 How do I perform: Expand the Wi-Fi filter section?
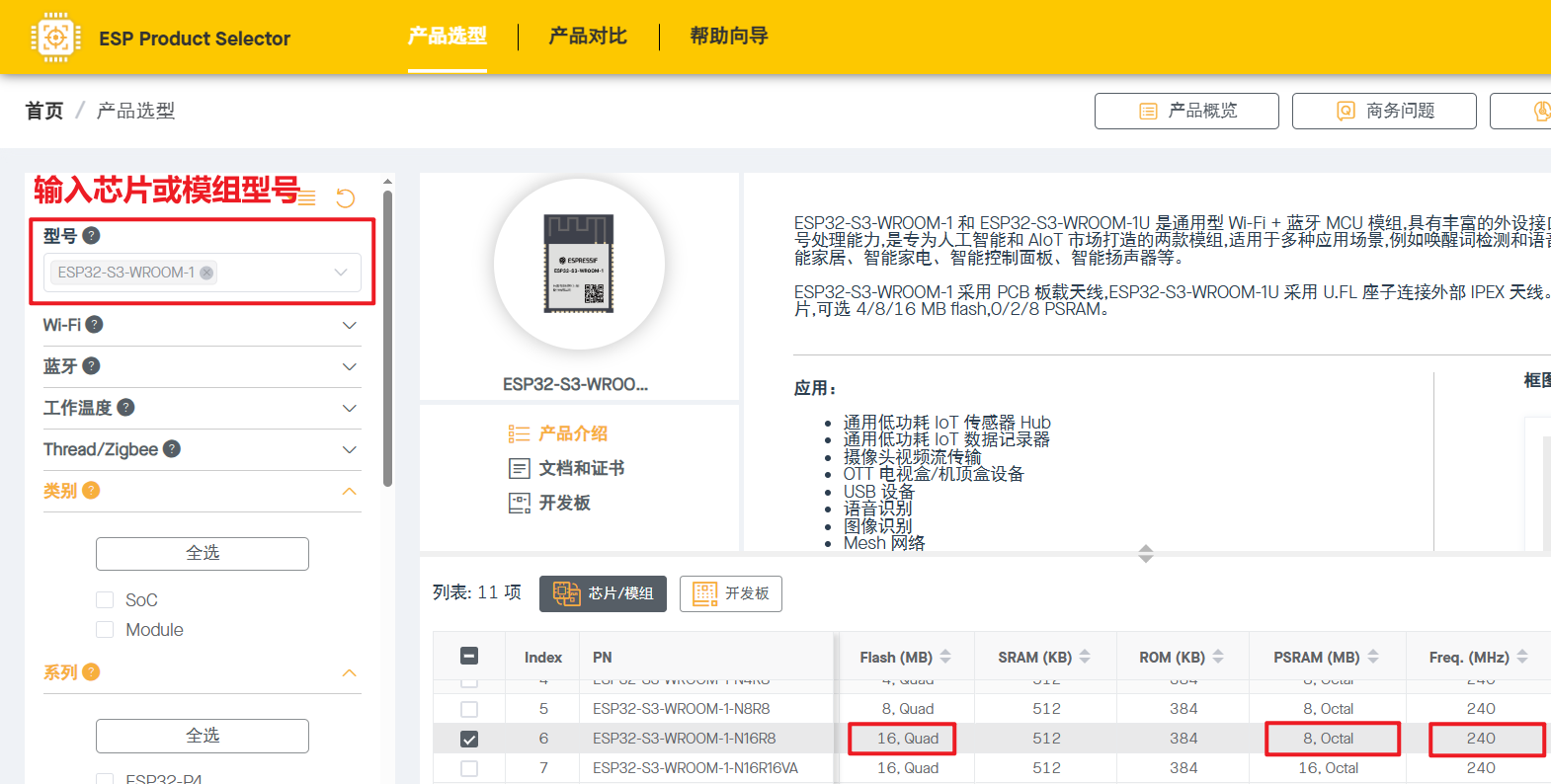click(x=350, y=325)
